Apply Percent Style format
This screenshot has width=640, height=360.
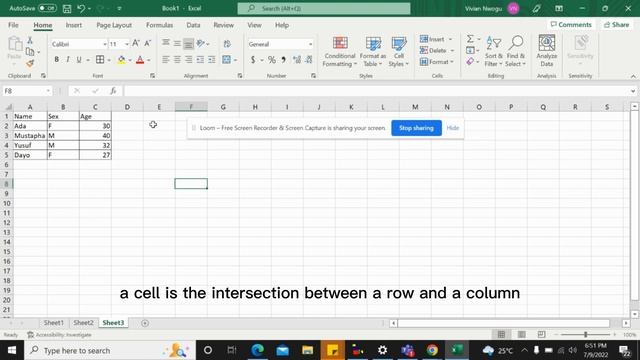pos(272,60)
